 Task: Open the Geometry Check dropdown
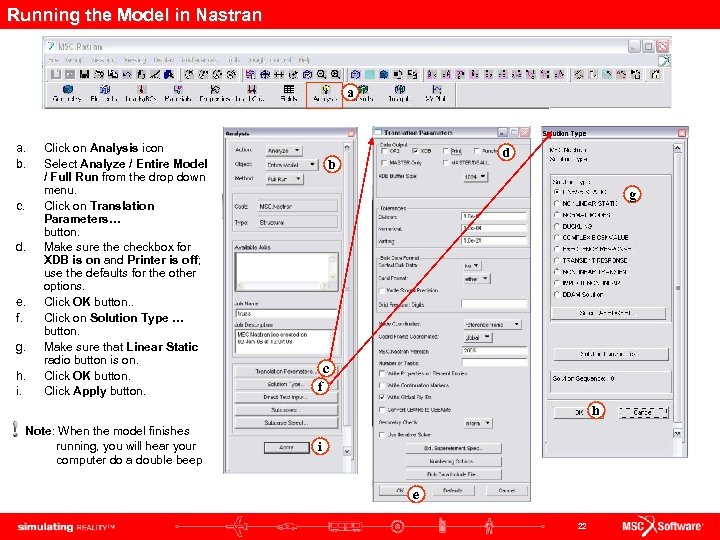click(478, 423)
